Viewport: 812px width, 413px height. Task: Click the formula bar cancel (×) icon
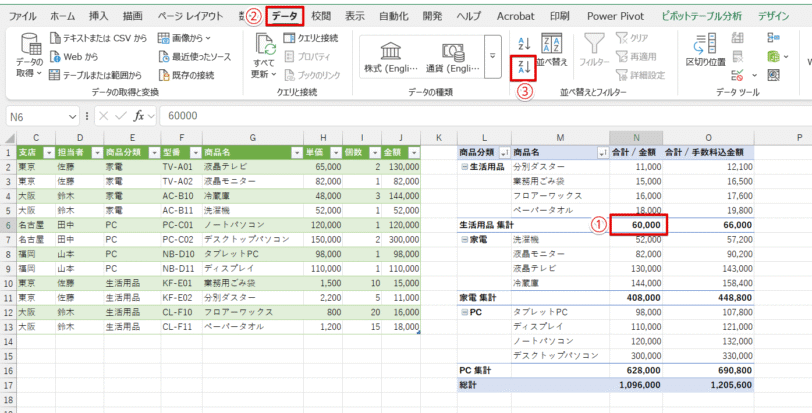(103, 116)
